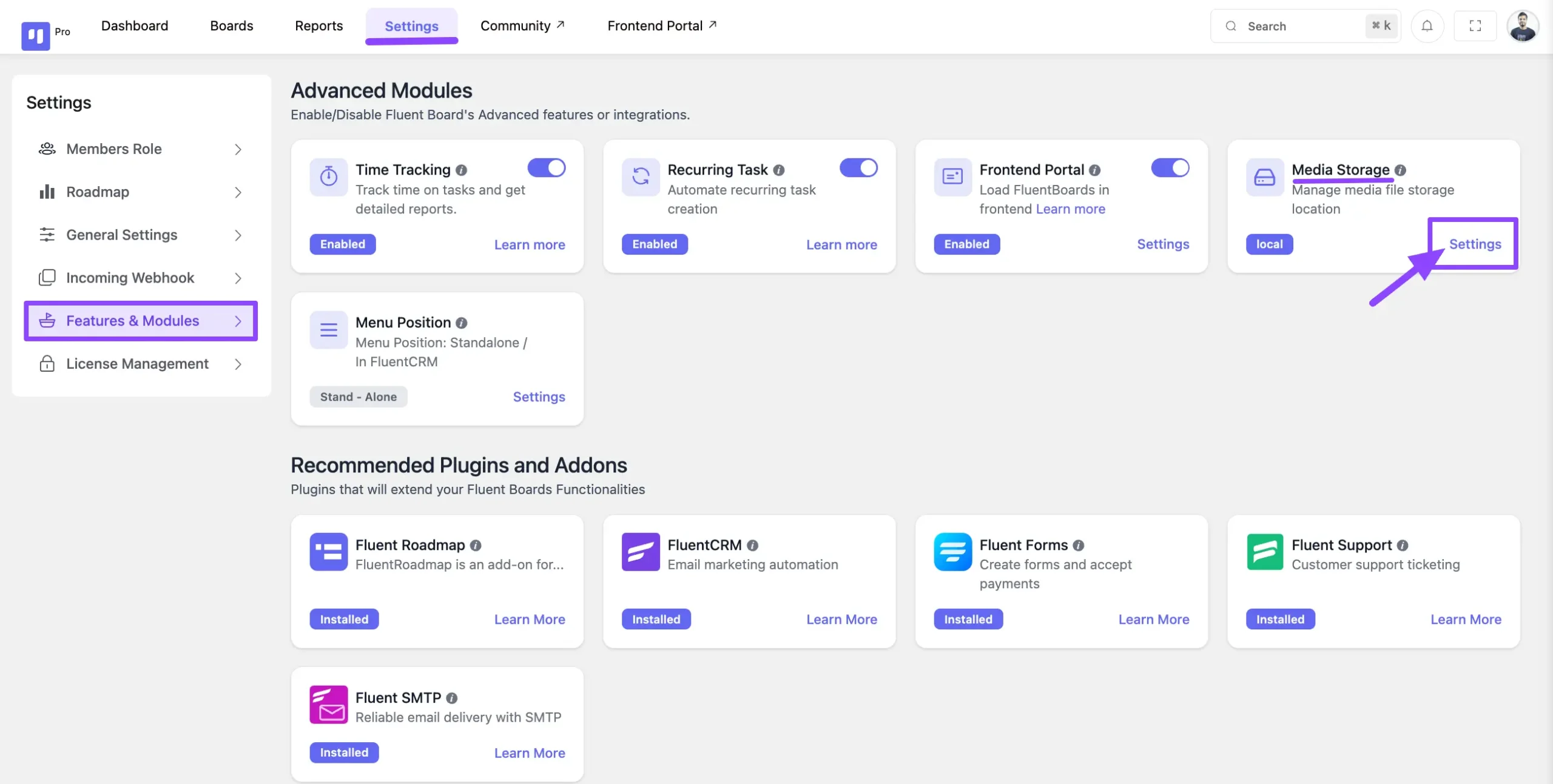
Task: Click the Stand - Alone badge
Action: pos(358,397)
